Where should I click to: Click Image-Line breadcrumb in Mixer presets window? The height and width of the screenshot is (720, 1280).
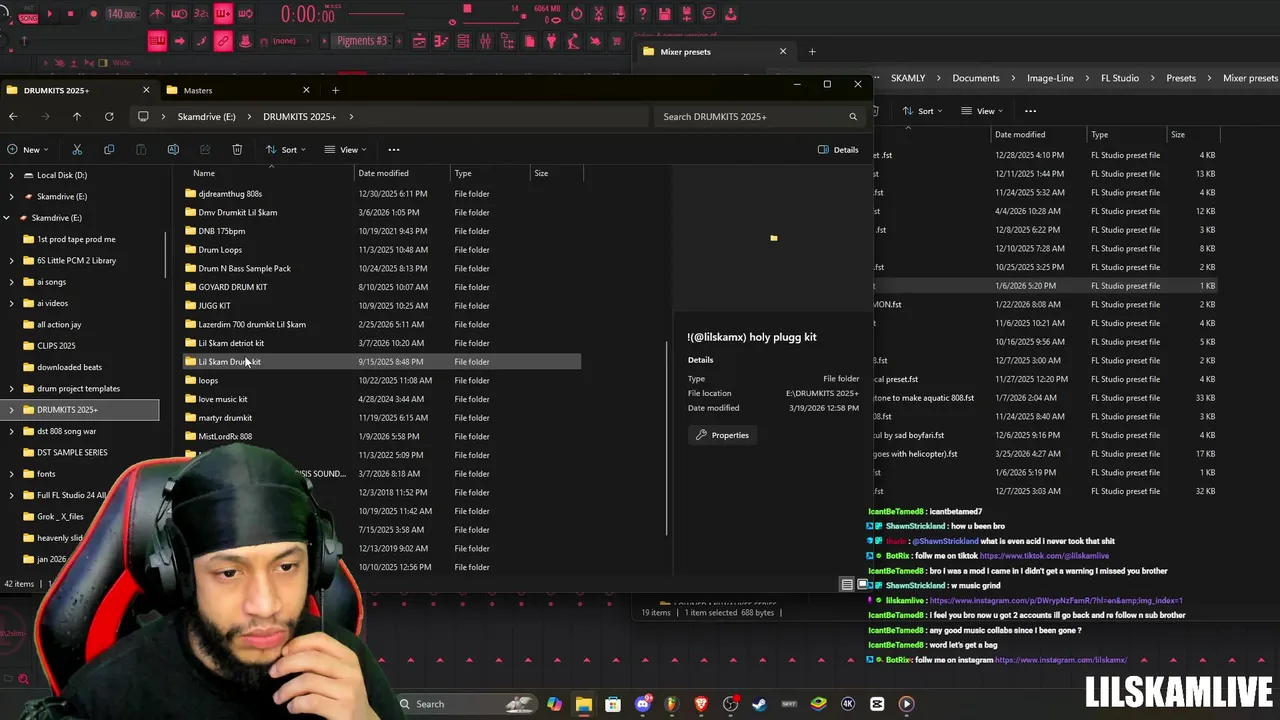(1050, 78)
